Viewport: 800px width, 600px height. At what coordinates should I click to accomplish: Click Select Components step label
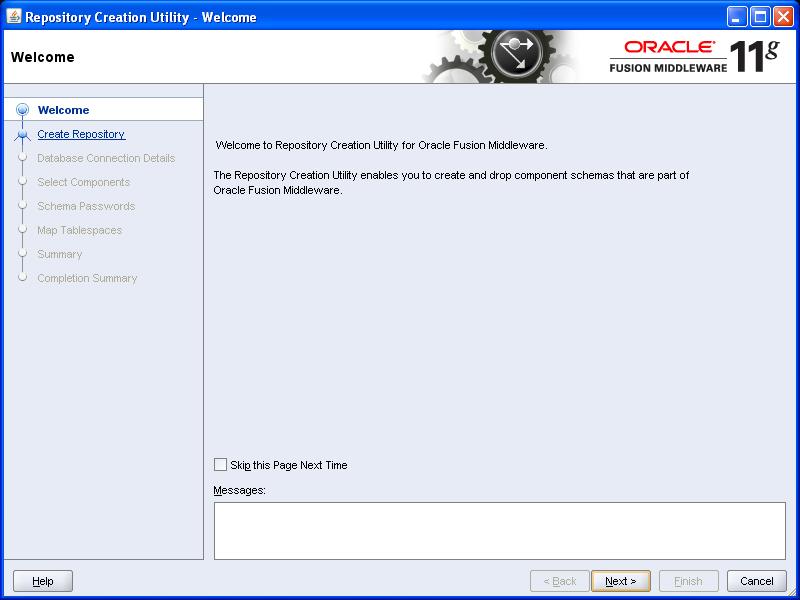[84, 182]
